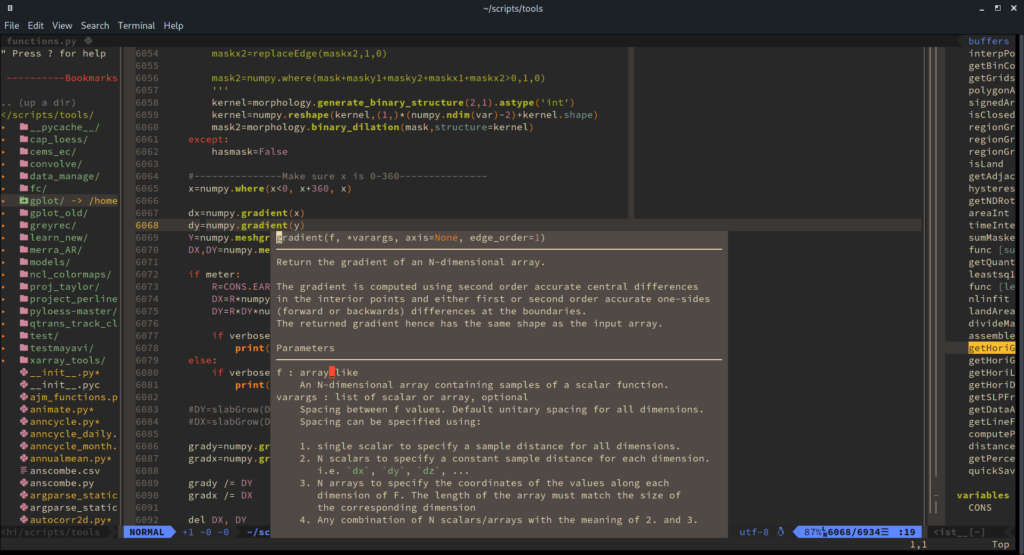Click the xarray_tools folder icon
The height and width of the screenshot is (555, 1024).
point(24,360)
